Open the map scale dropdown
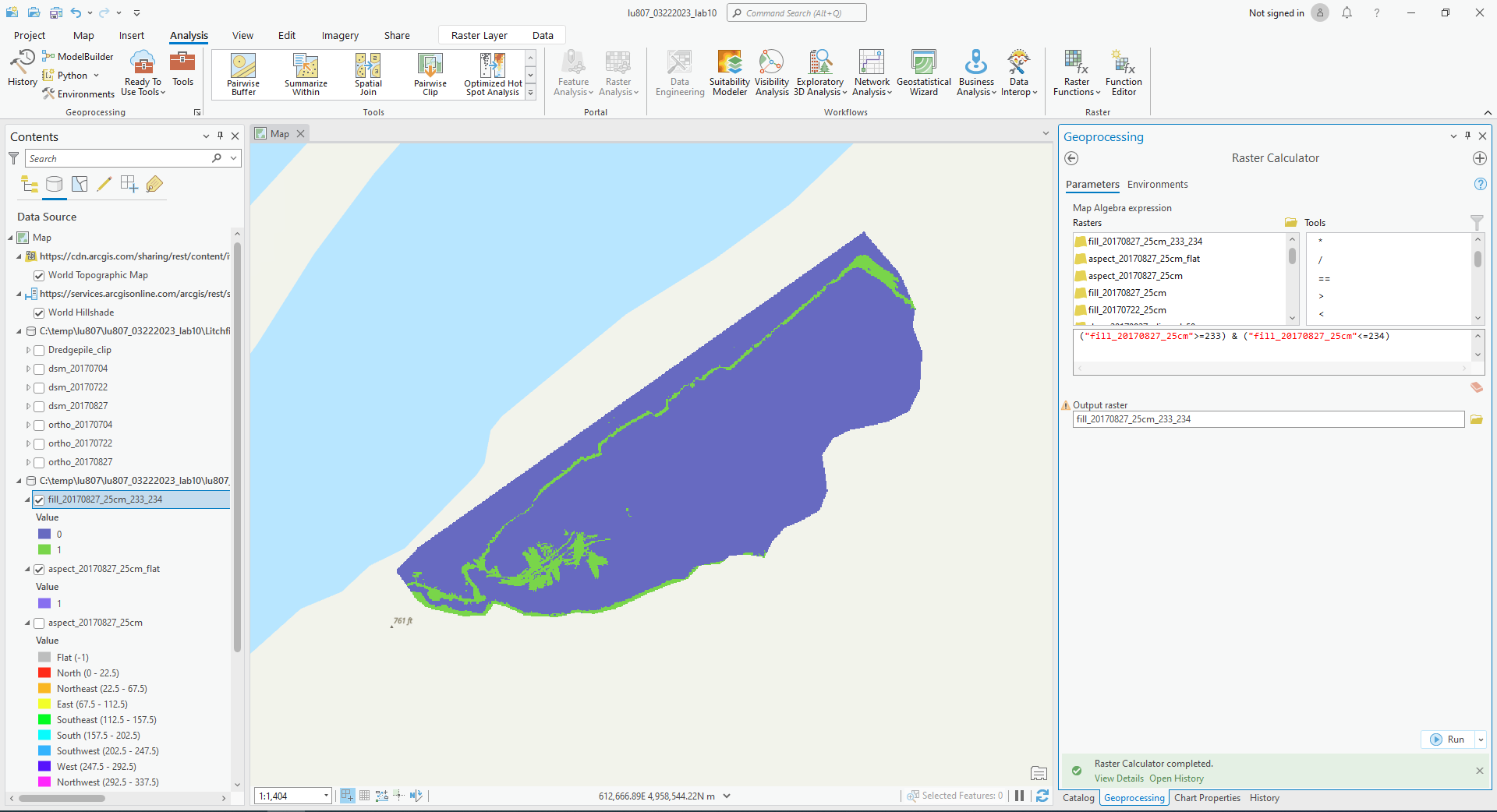Viewport: 1497px width, 812px height. click(x=326, y=796)
